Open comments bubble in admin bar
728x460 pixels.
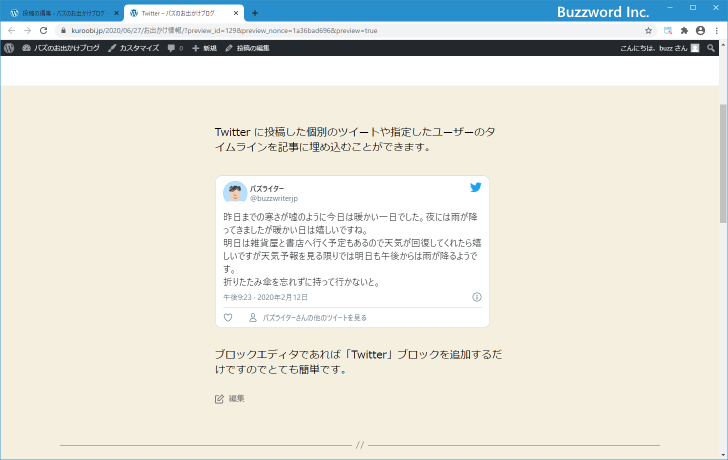coord(175,48)
